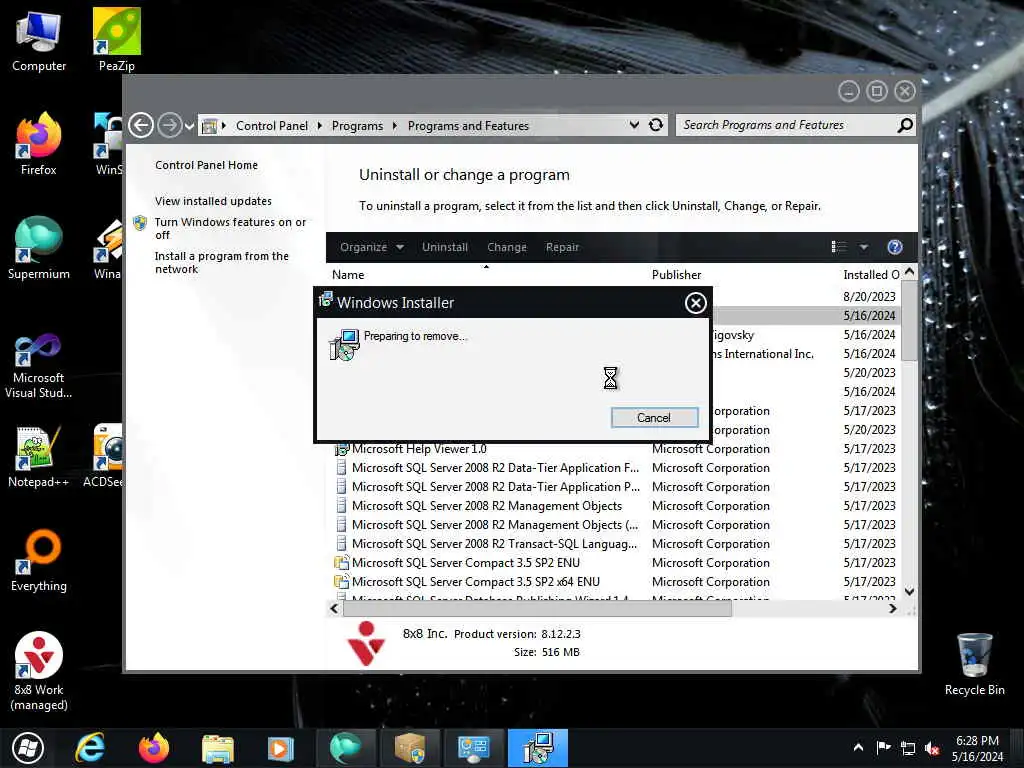Open Firefox from the taskbar
Screen dimensions: 1024x768
click(x=154, y=748)
